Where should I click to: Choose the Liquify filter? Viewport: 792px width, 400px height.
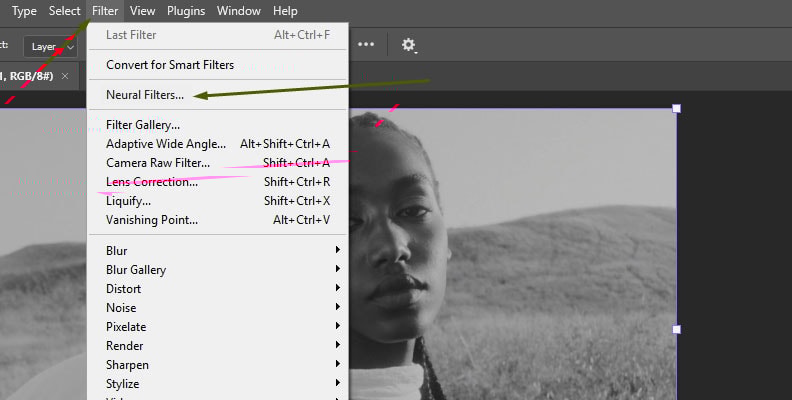click(x=128, y=201)
